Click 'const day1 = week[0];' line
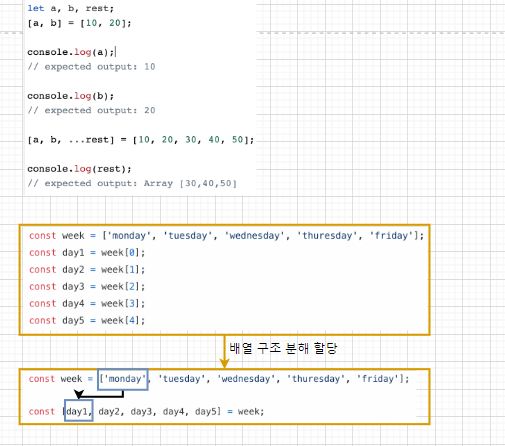This screenshot has width=505, height=446. click(x=87, y=253)
